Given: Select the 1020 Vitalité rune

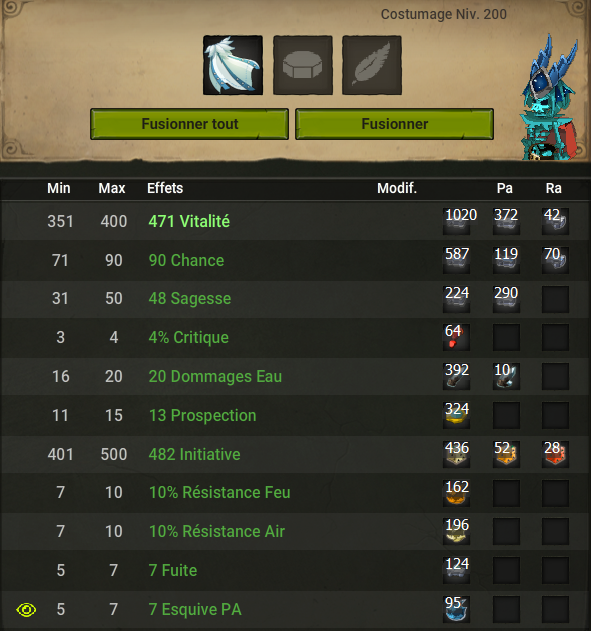Looking at the screenshot, I should click(x=457, y=221).
